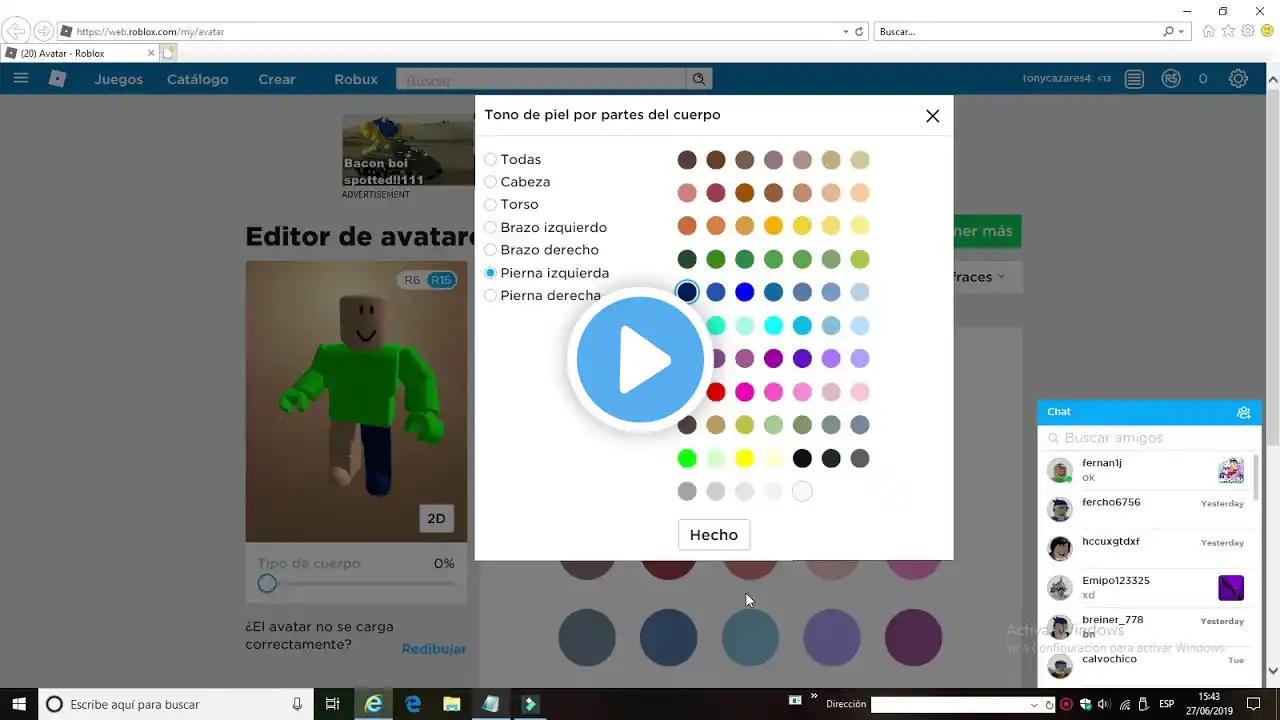Create a new chat group

point(1243,412)
